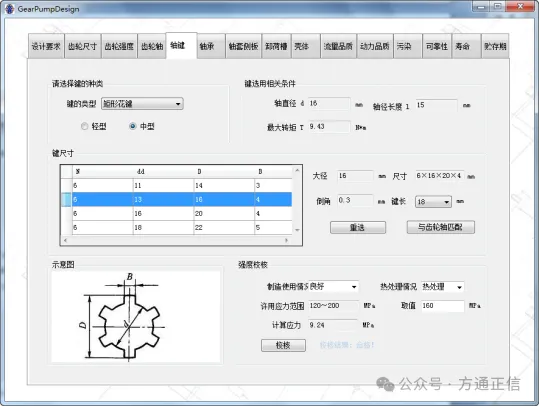
Task: Click the 校核 button
Action: coord(283,345)
